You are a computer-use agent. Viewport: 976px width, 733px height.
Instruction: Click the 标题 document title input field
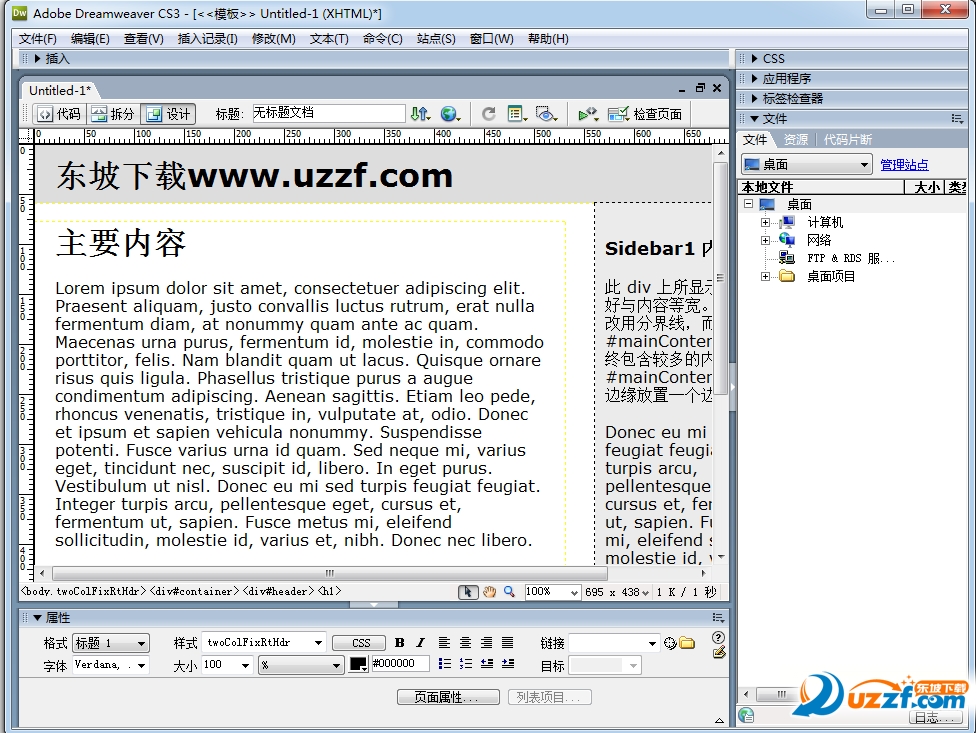coord(328,114)
